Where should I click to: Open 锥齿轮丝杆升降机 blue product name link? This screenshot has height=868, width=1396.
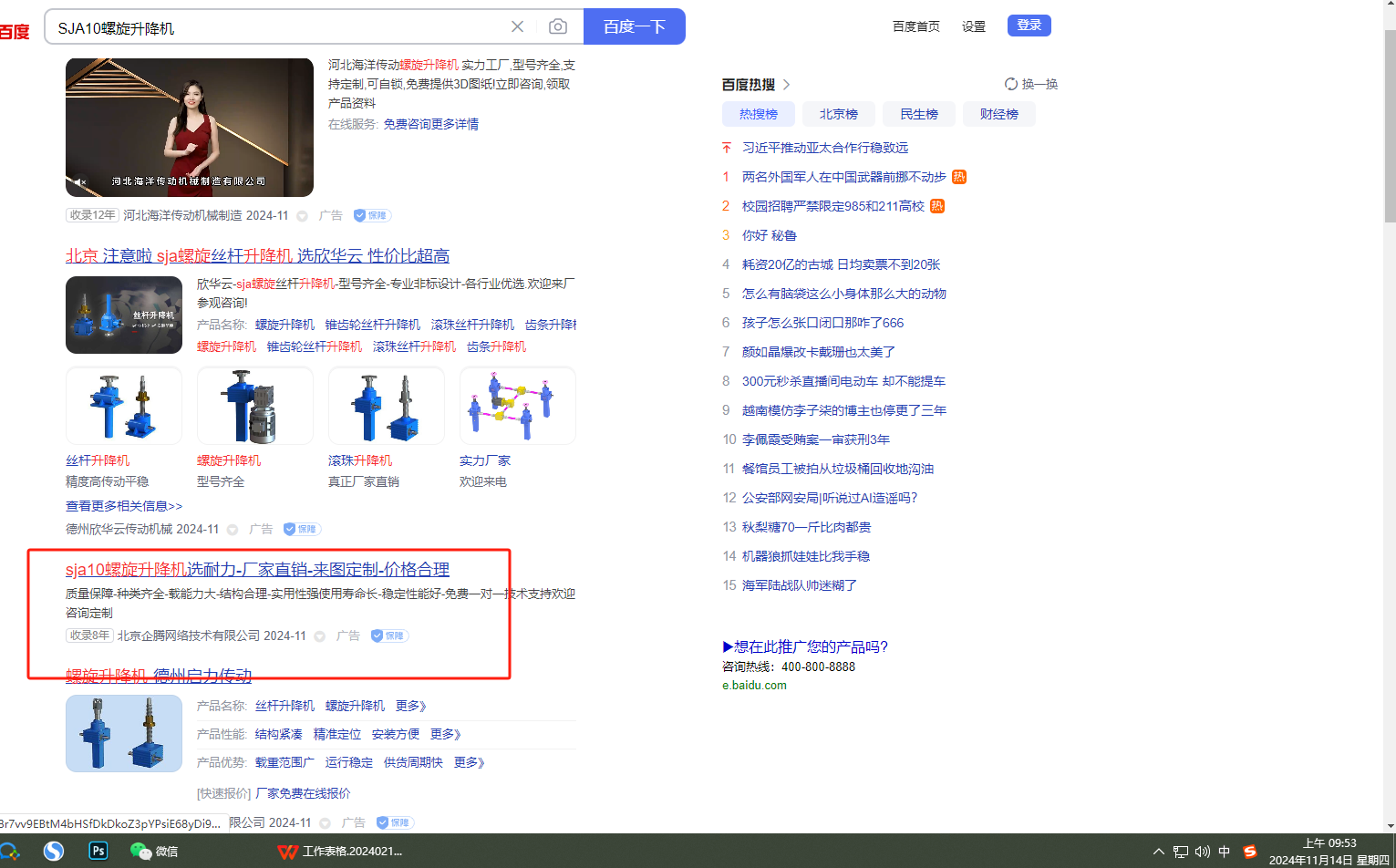372,325
